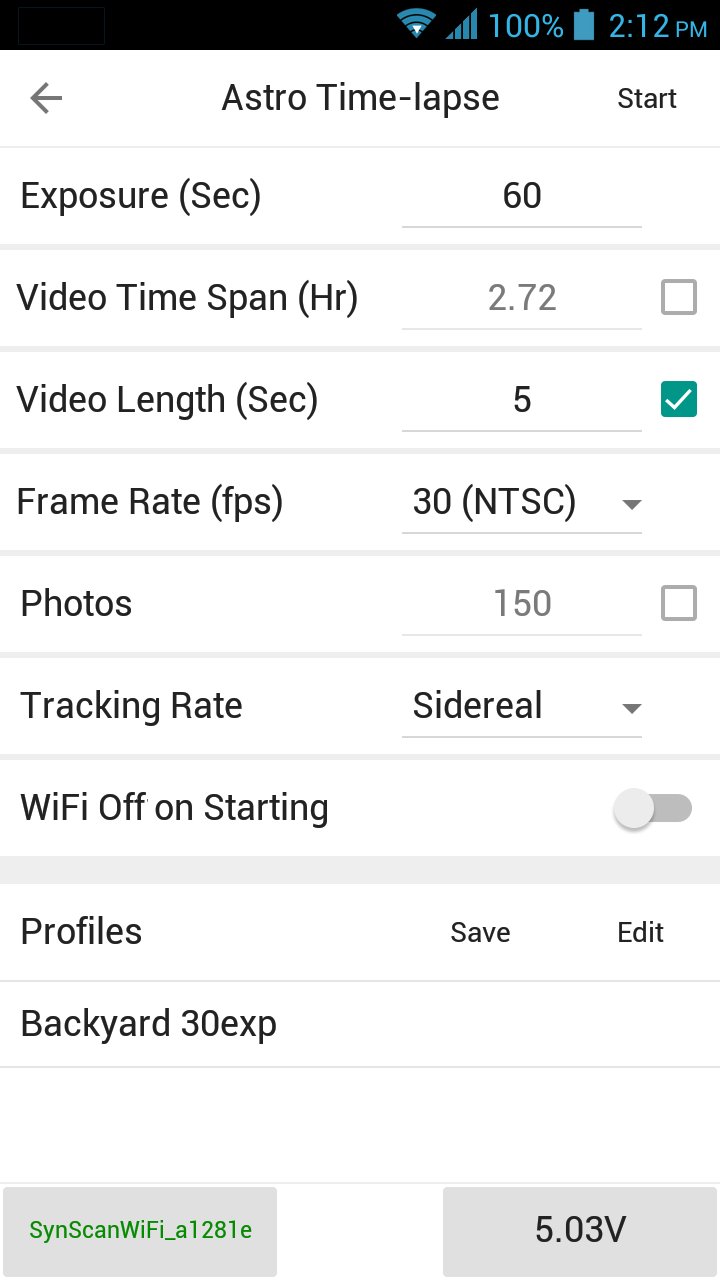This screenshot has width=720, height=1280.
Task: Tap the Video Time Span value field
Action: 521,298
